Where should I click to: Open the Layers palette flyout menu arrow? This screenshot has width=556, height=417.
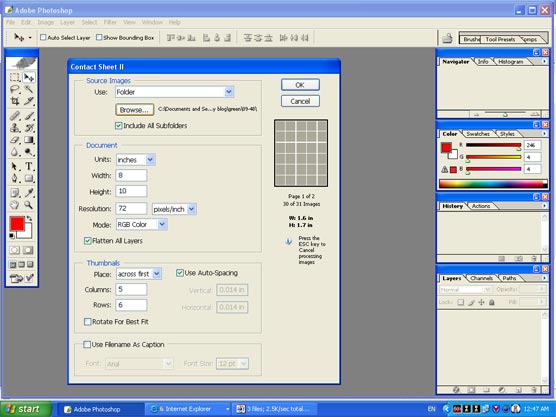pos(544,278)
